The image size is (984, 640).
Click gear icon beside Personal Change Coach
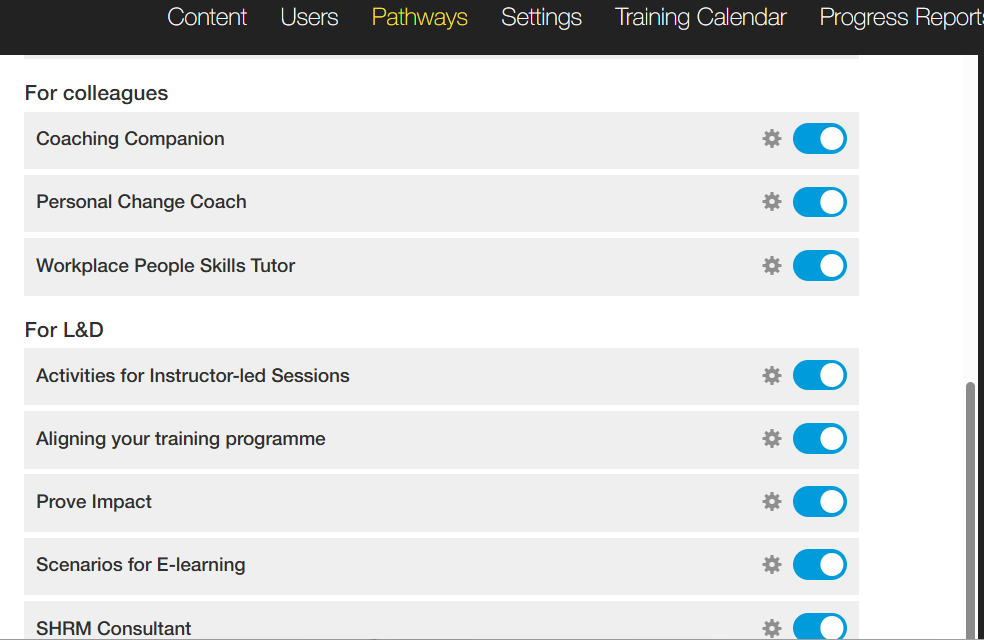[772, 202]
